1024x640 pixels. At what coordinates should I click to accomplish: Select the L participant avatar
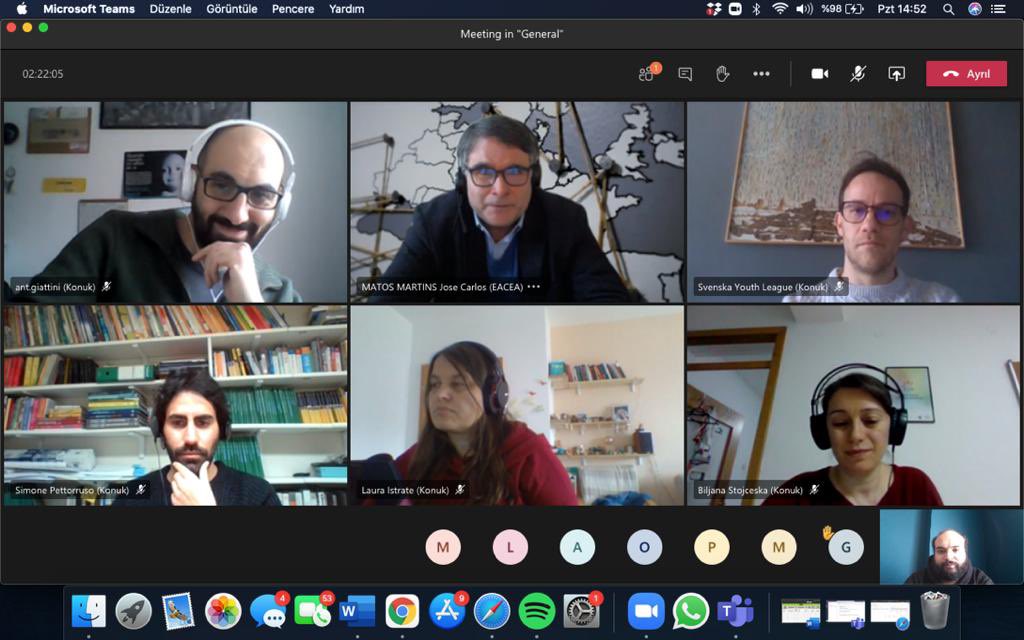point(510,547)
